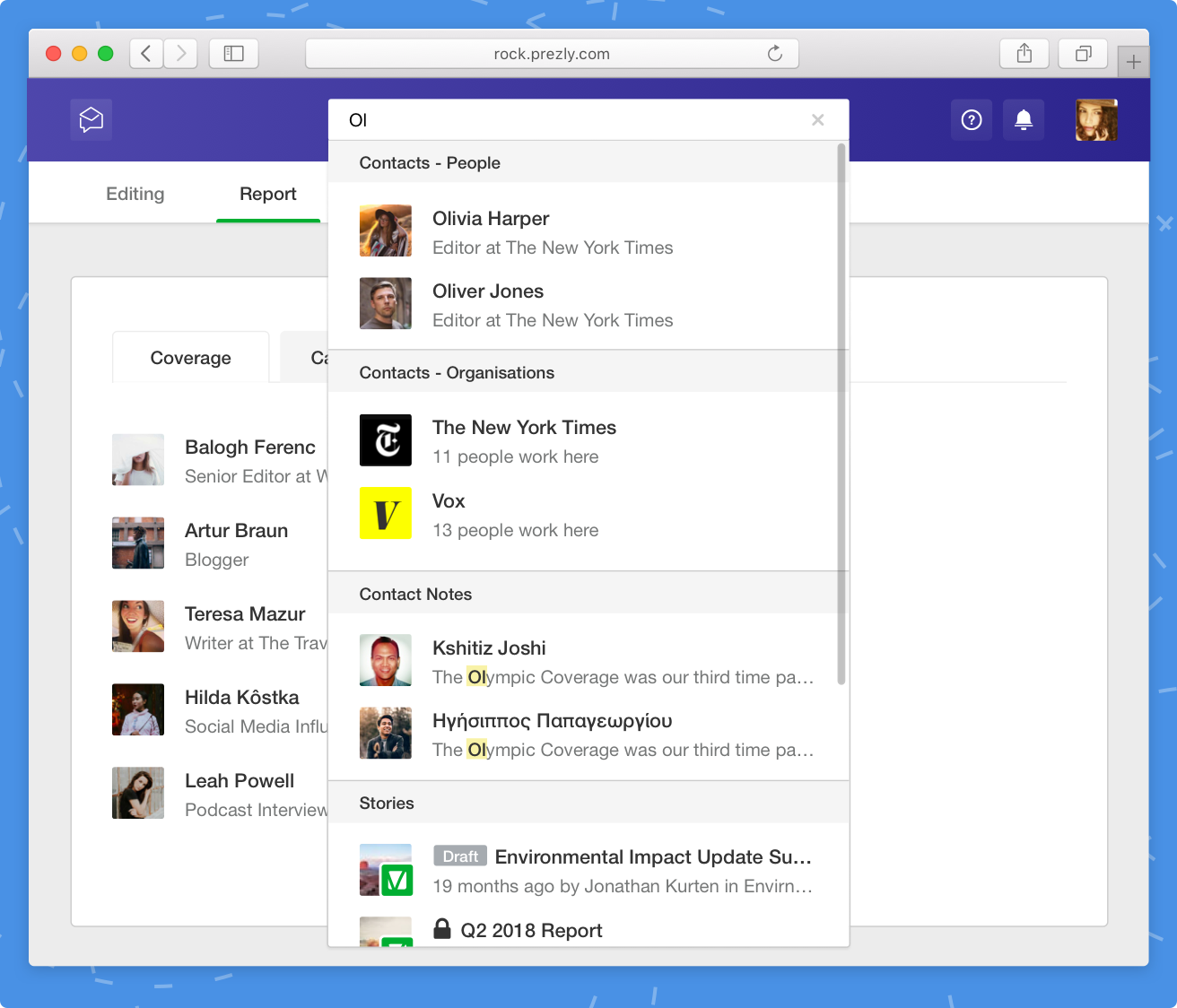Screen dimensions: 1177x1008
Task: Click the search results scrollbar
Action: [x=841, y=413]
